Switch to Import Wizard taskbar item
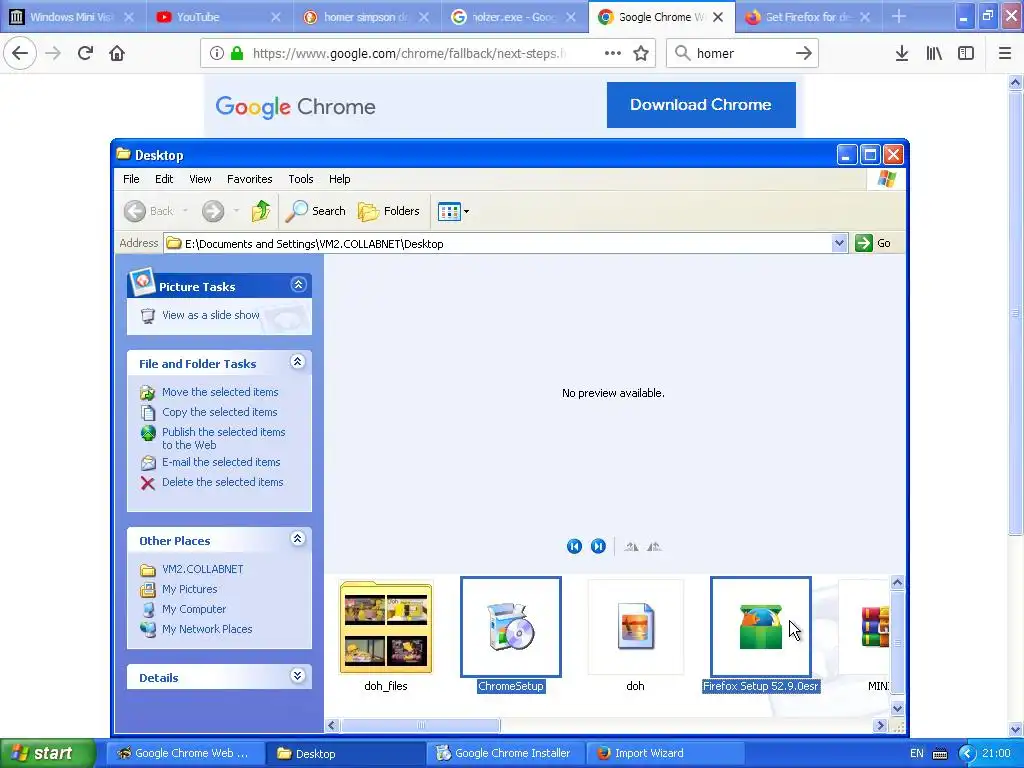1024x768 pixels. [x=664, y=753]
